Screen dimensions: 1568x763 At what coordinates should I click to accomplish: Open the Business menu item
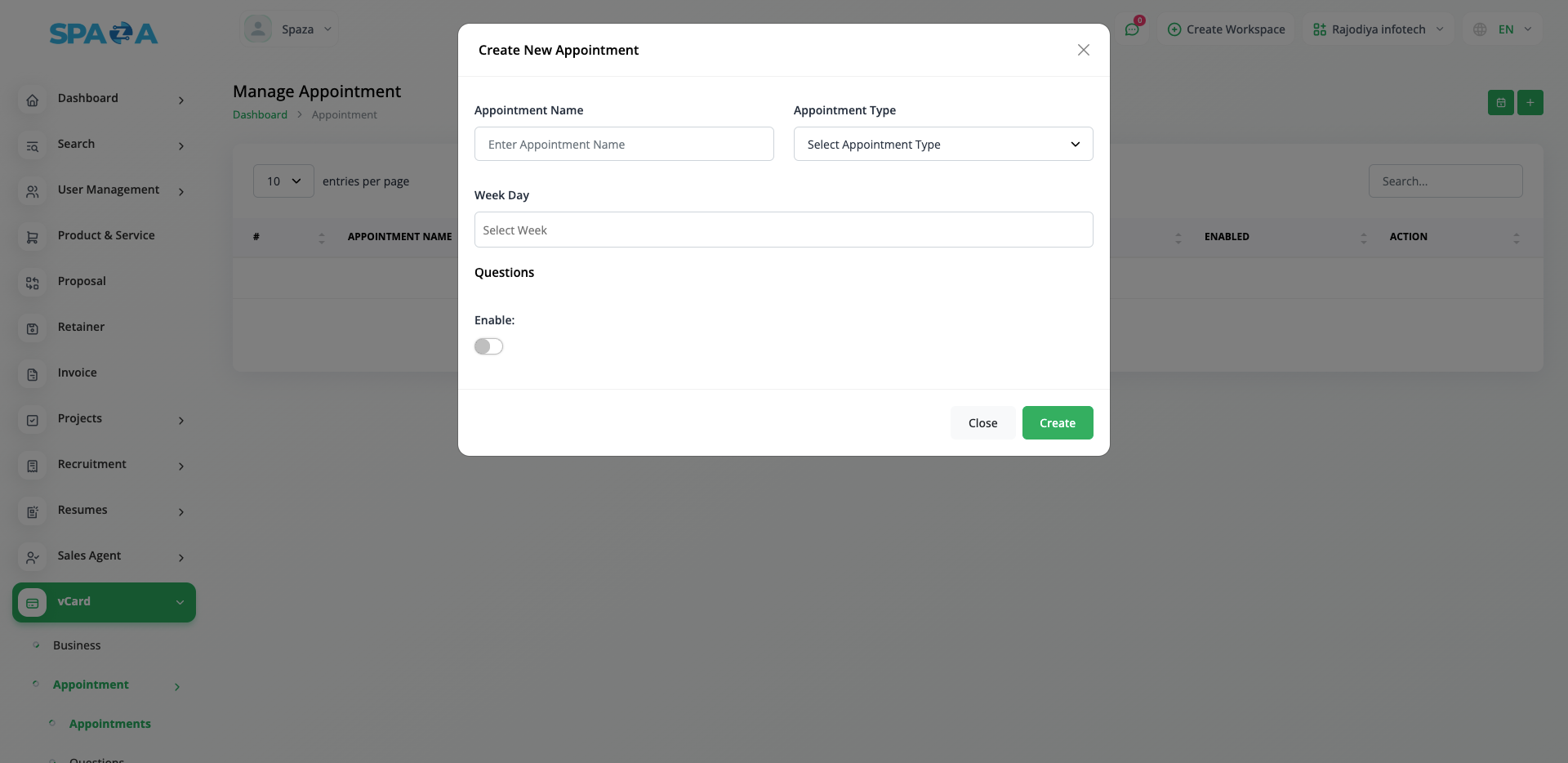[x=77, y=645]
